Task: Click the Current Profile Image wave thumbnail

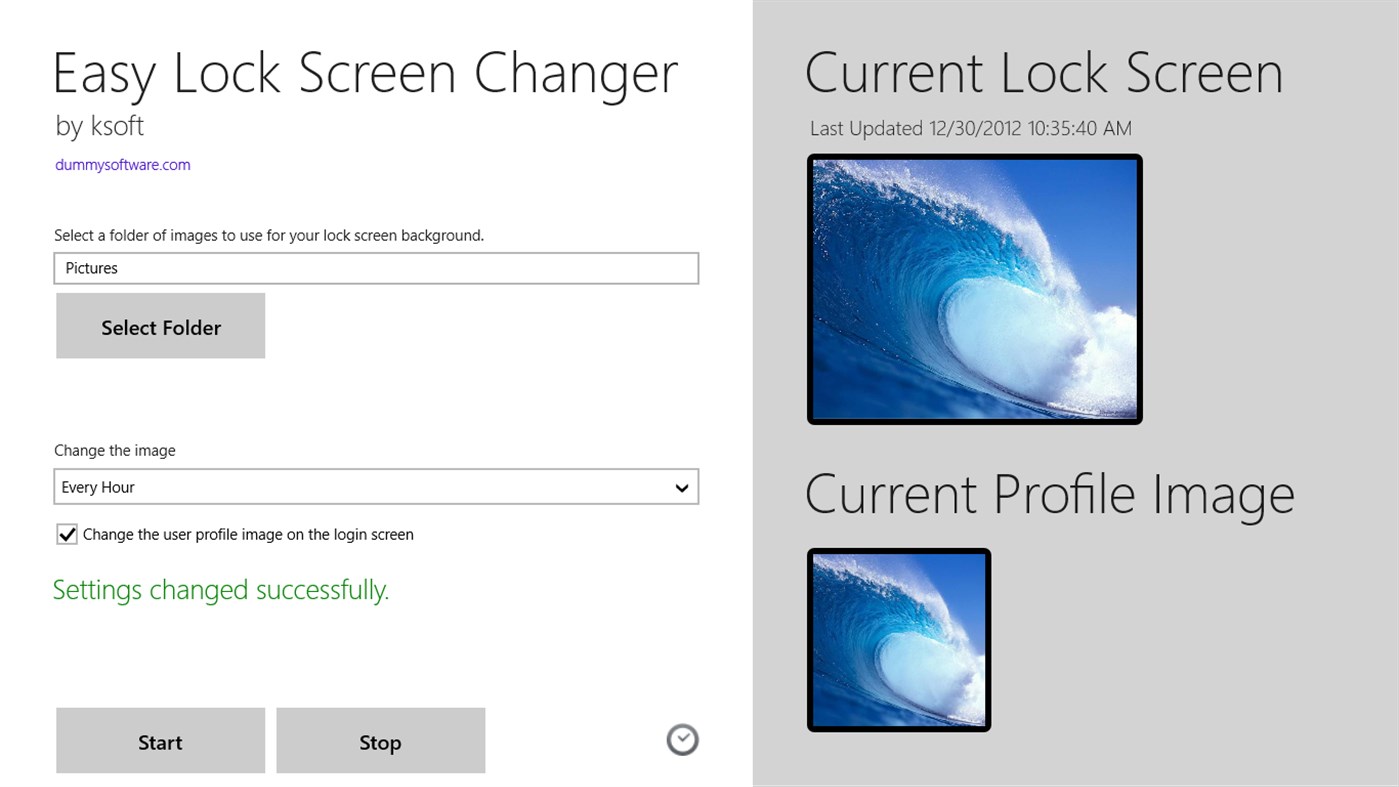Action: pyautogui.click(x=897, y=640)
